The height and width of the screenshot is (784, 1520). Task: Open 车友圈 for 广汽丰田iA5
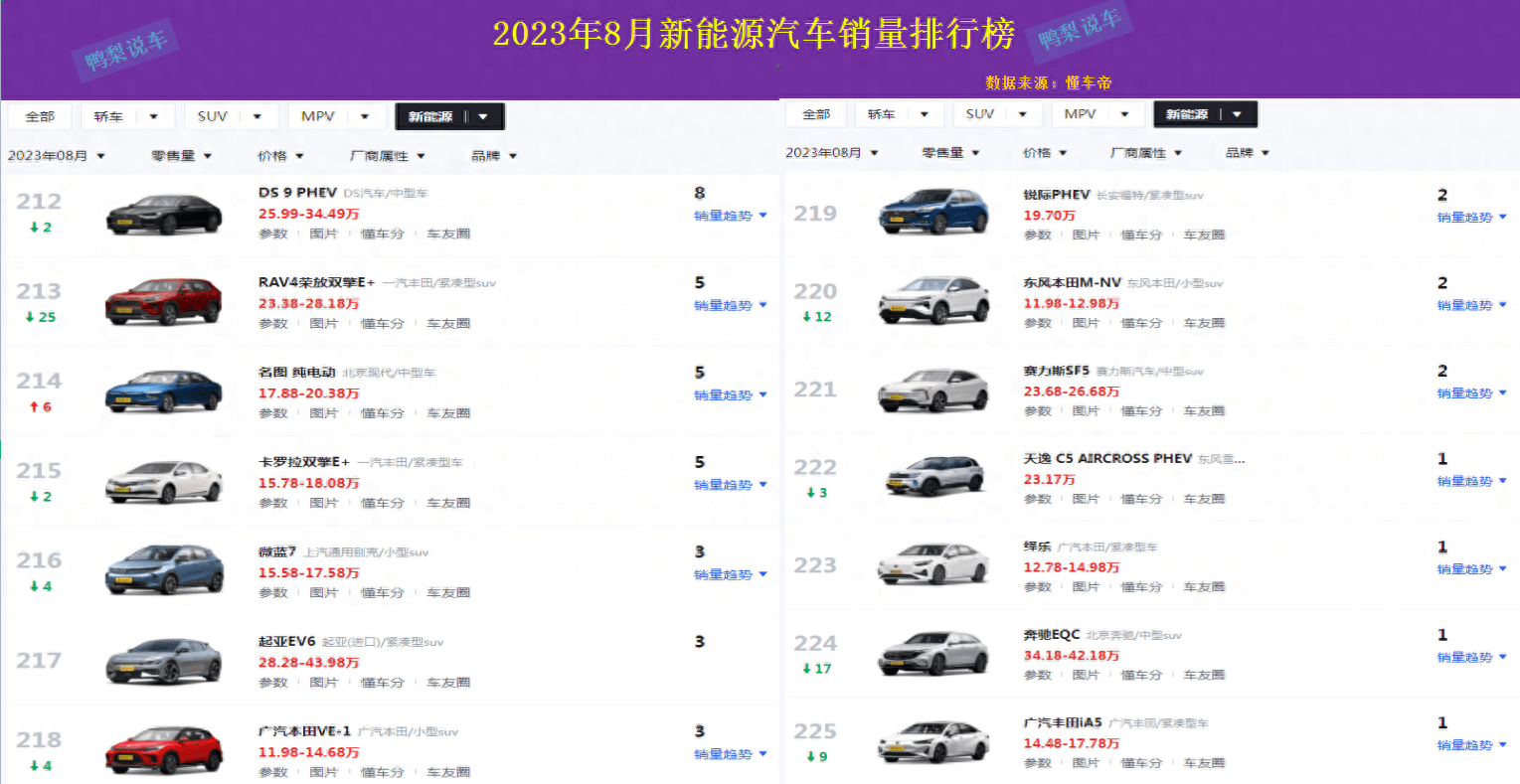[x=1204, y=763]
